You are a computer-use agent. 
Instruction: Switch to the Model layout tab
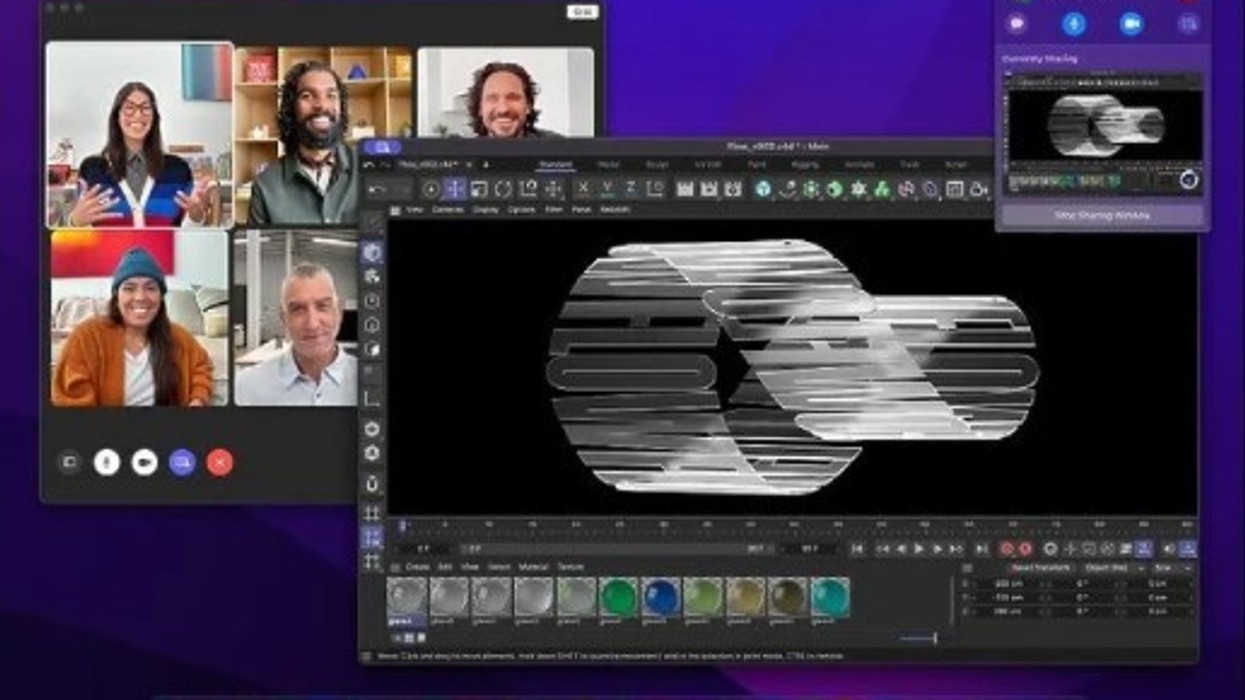click(x=608, y=164)
